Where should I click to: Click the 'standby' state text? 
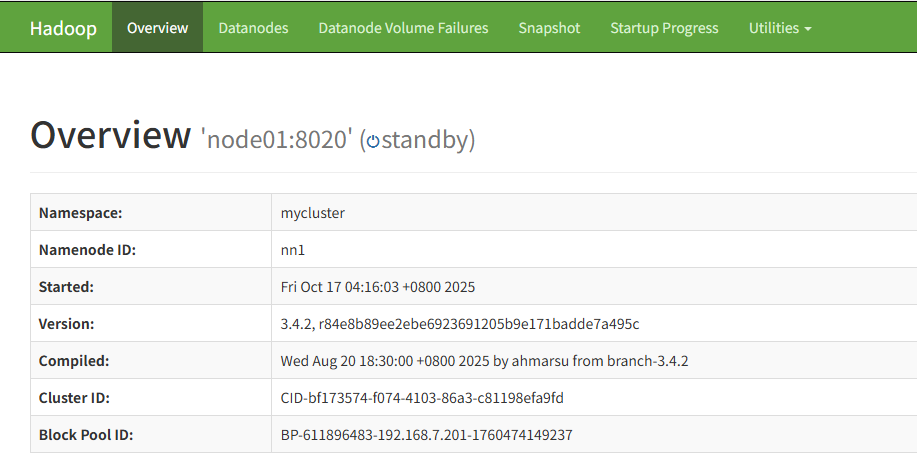424,139
